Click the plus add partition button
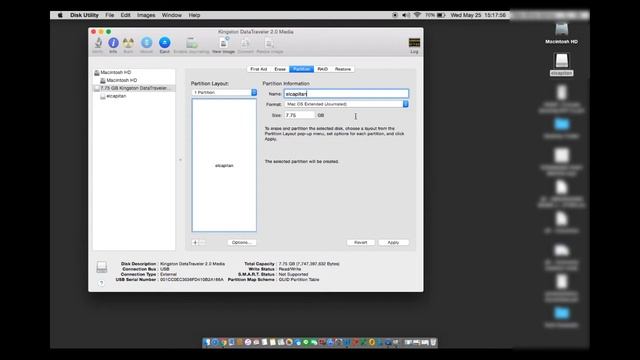The width and height of the screenshot is (640, 360). coord(195,242)
